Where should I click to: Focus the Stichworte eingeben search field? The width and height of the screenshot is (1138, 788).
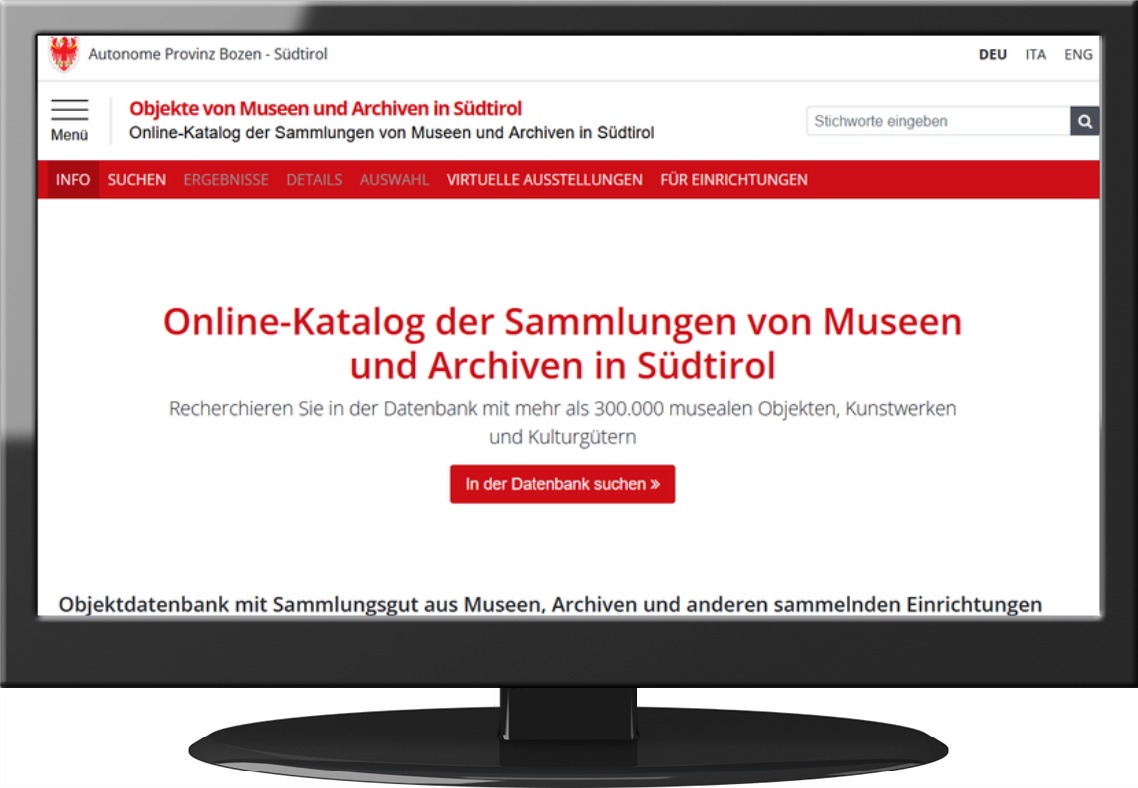point(937,121)
